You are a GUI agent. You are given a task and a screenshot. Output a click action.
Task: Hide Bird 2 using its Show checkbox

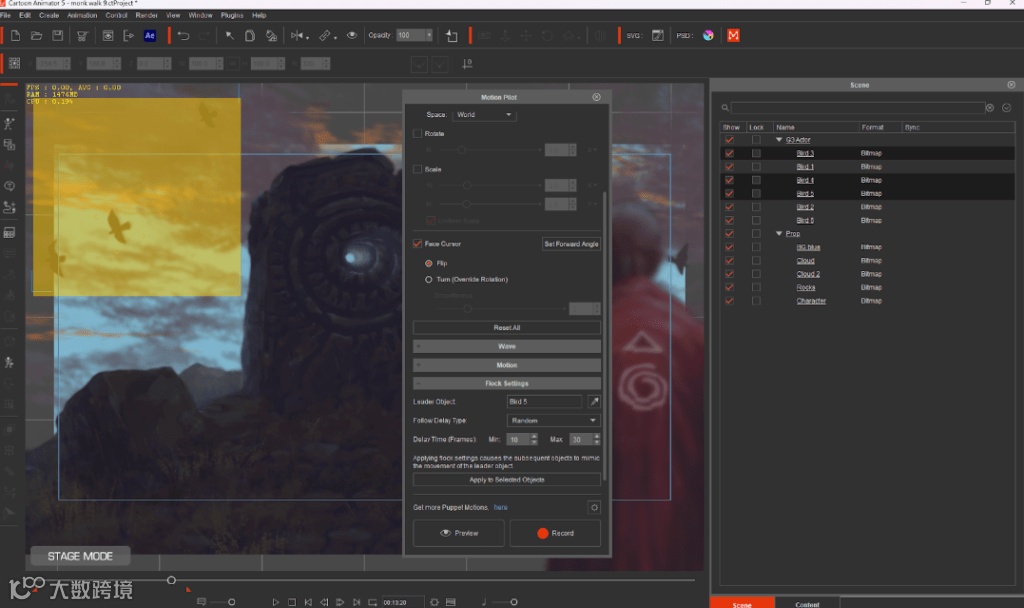729,207
